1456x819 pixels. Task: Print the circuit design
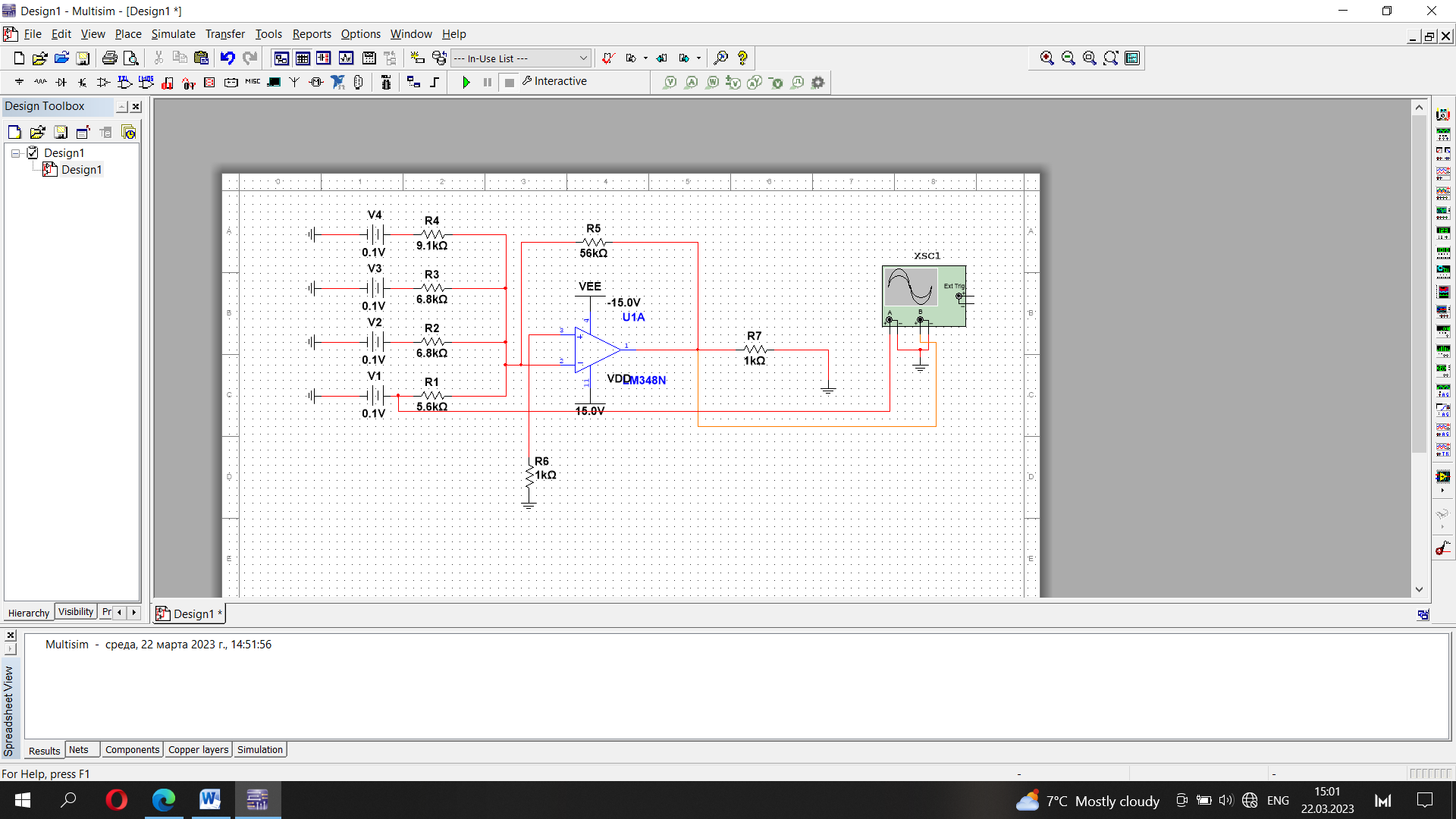coord(109,58)
